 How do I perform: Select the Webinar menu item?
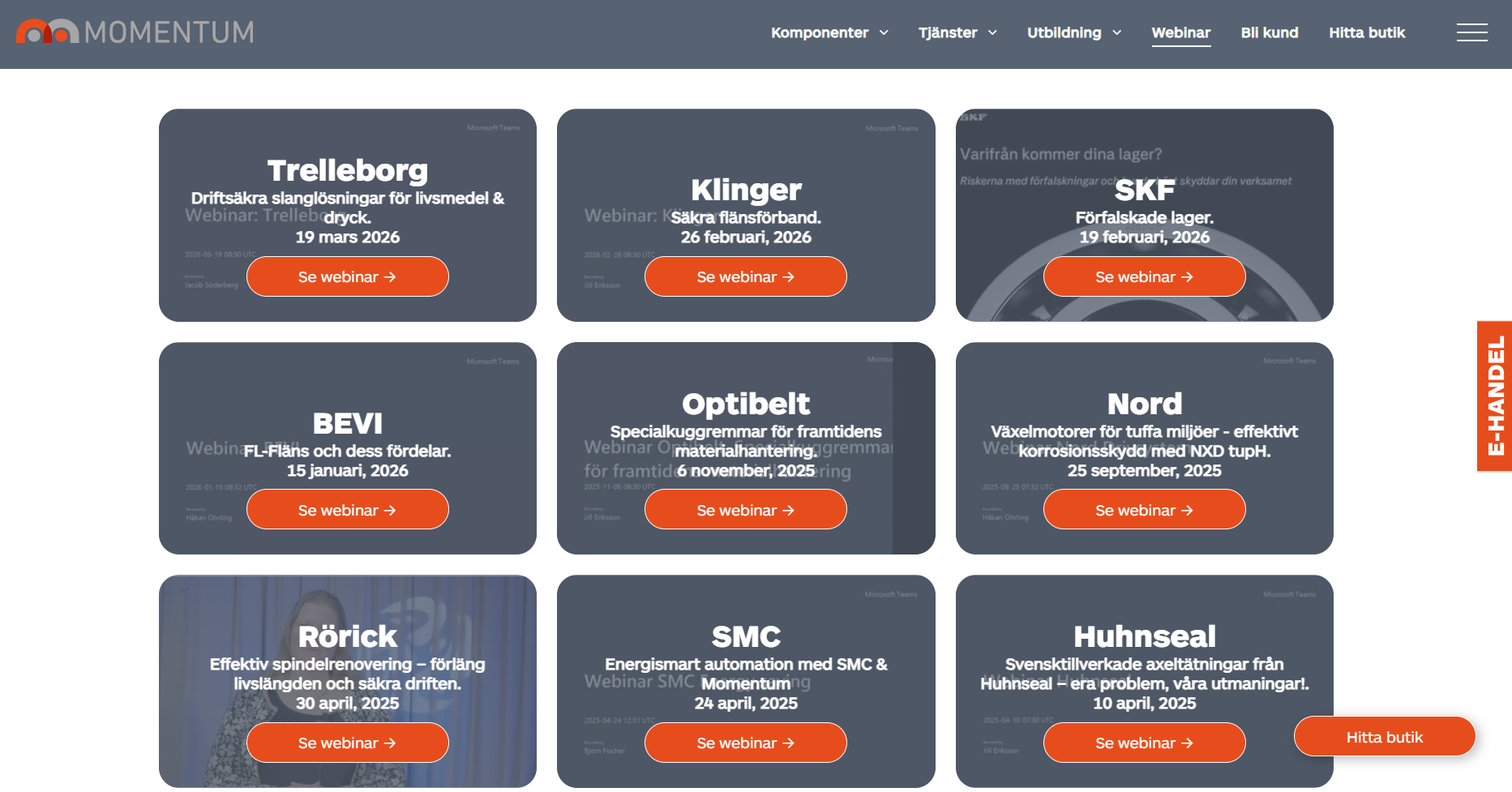(1180, 32)
